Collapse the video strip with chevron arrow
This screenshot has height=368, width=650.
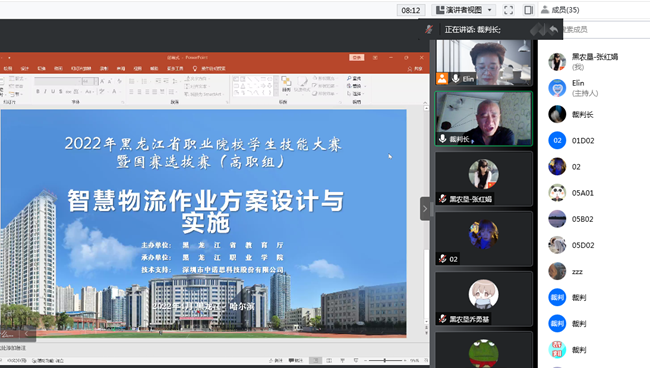click(x=425, y=208)
